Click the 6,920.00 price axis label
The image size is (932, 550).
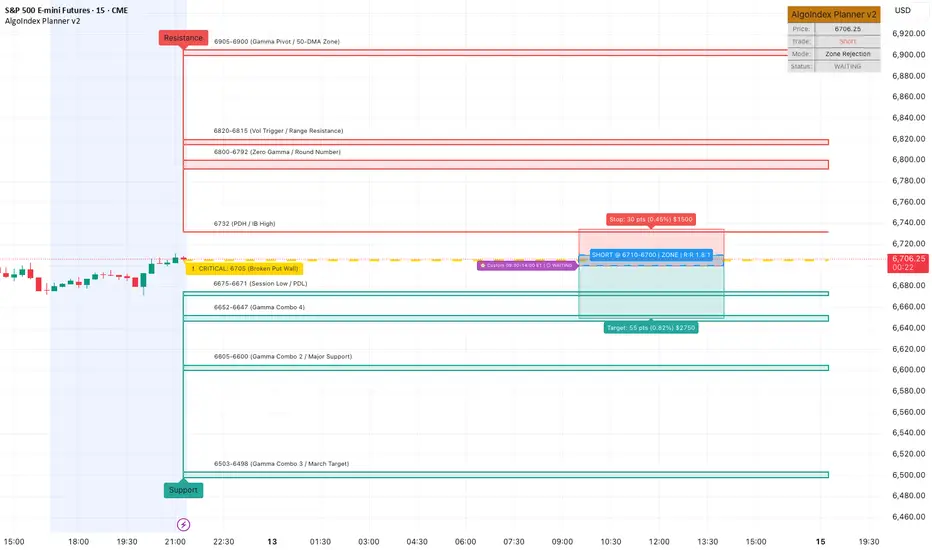click(908, 33)
